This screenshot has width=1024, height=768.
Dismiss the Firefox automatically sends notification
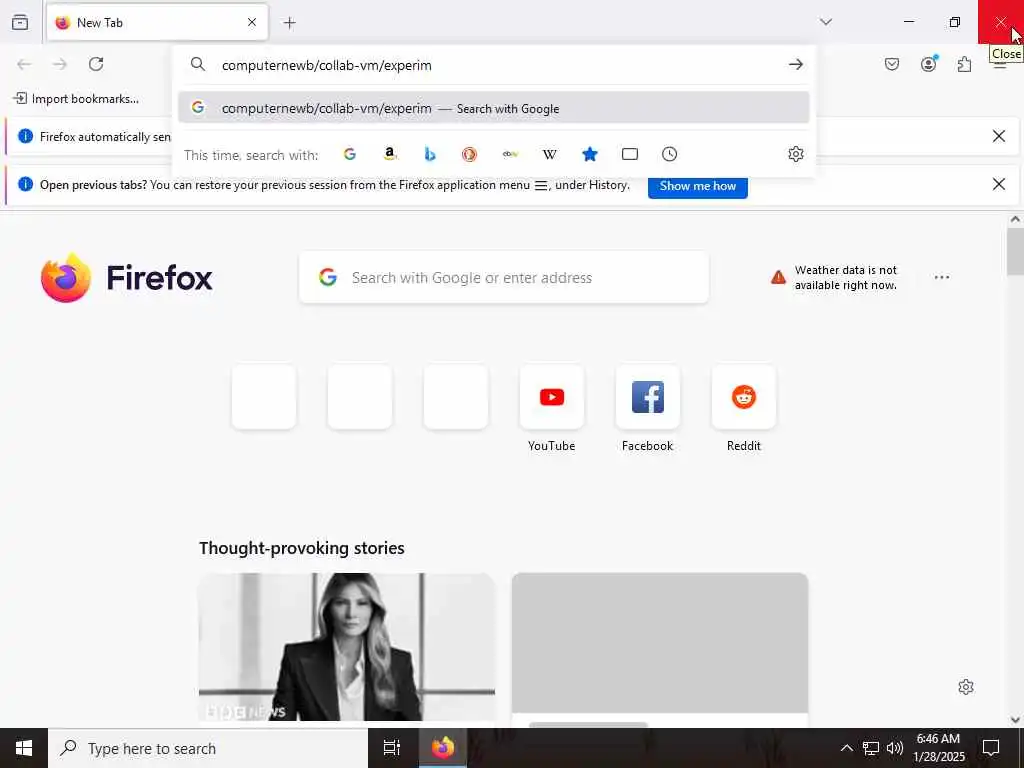pyautogui.click(x=999, y=136)
